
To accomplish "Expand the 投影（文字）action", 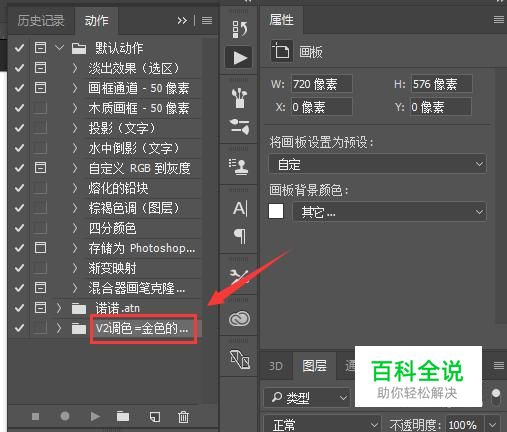I will [x=75, y=128].
